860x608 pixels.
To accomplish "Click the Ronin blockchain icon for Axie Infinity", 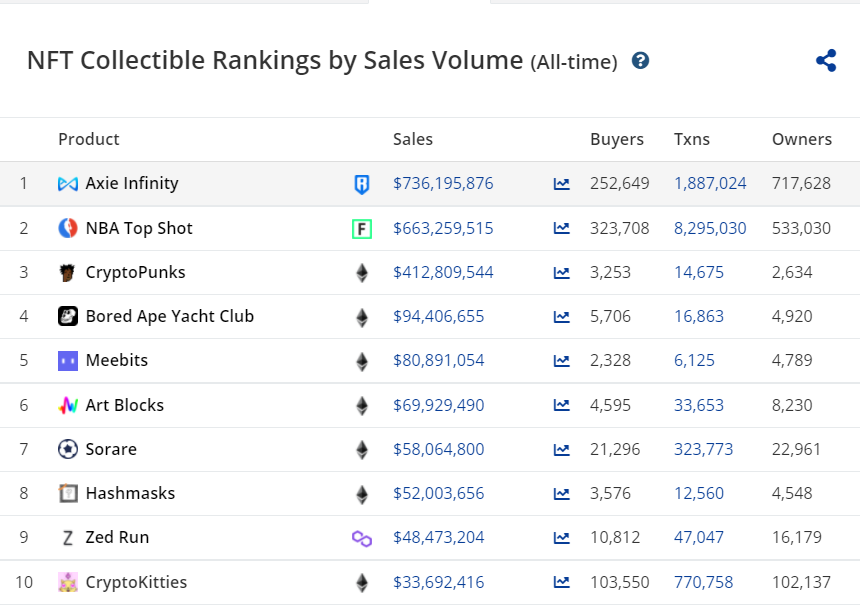I will pyautogui.click(x=362, y=184).
